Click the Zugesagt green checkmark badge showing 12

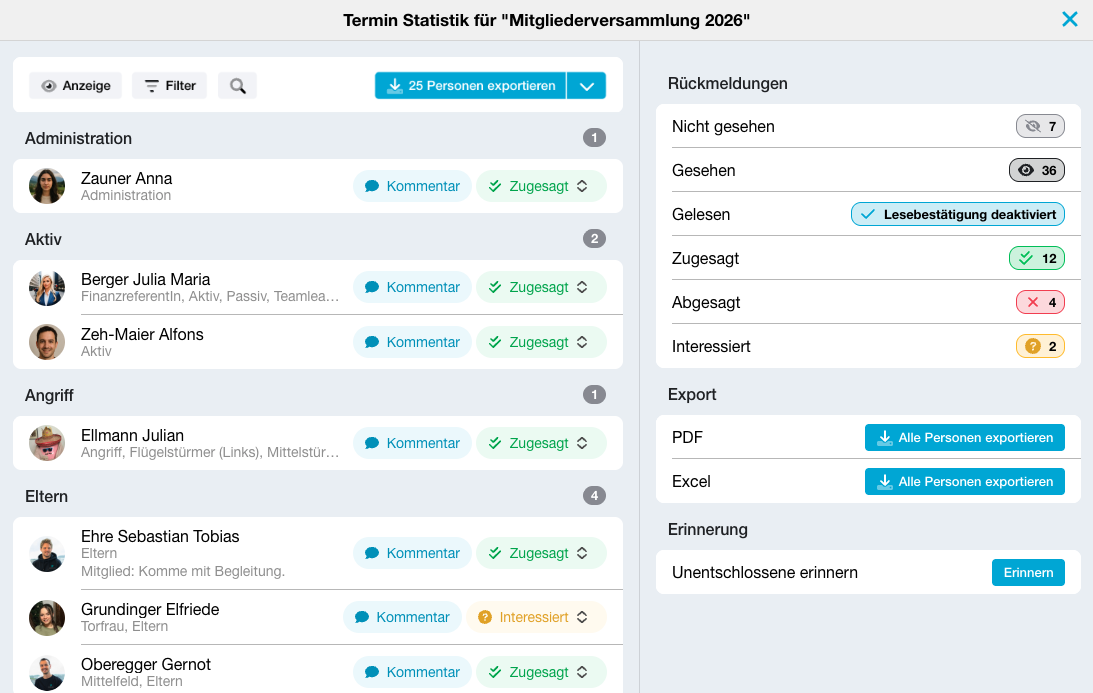pyautogui.click(x=1037, y=259)
